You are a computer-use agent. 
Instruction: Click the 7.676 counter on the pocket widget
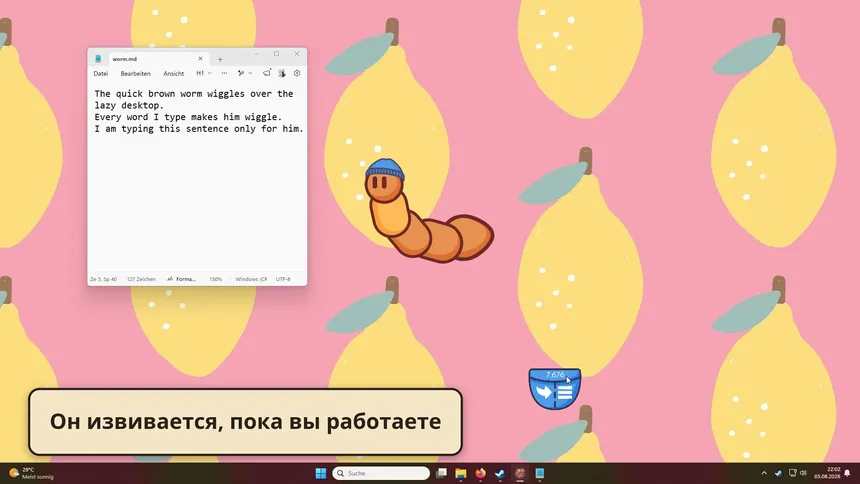(555, 375)
